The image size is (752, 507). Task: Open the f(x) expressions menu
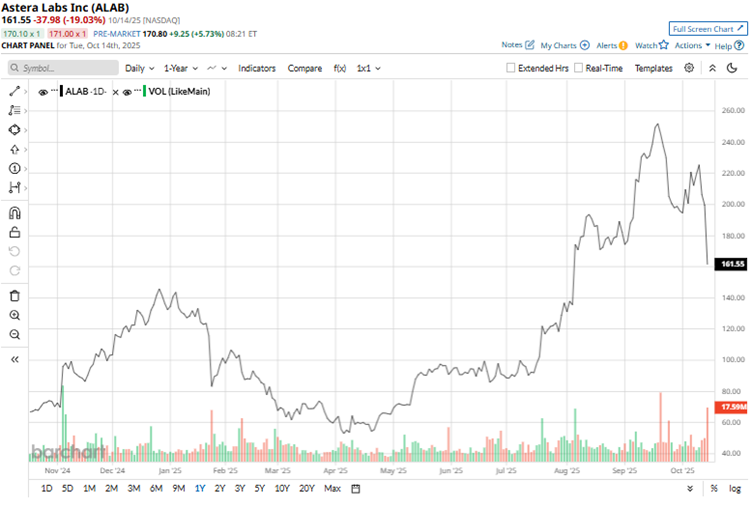tap(340, 68)
